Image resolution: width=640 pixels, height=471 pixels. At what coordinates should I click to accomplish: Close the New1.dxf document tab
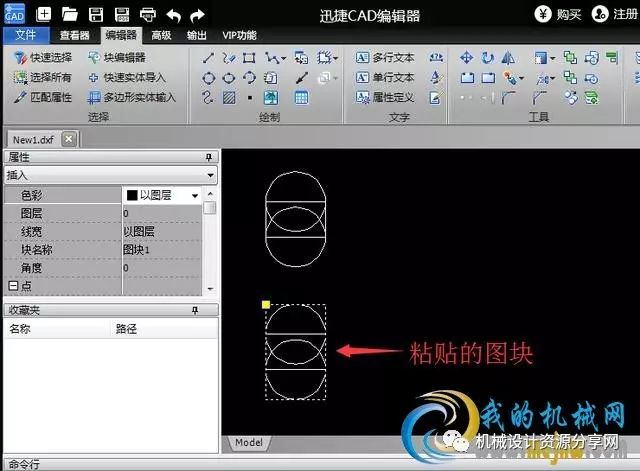[68, 139]
